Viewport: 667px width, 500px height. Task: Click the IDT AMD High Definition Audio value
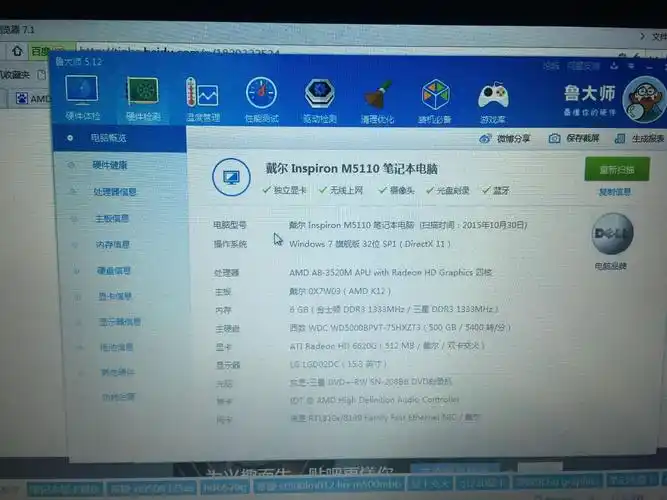[374, 400]
